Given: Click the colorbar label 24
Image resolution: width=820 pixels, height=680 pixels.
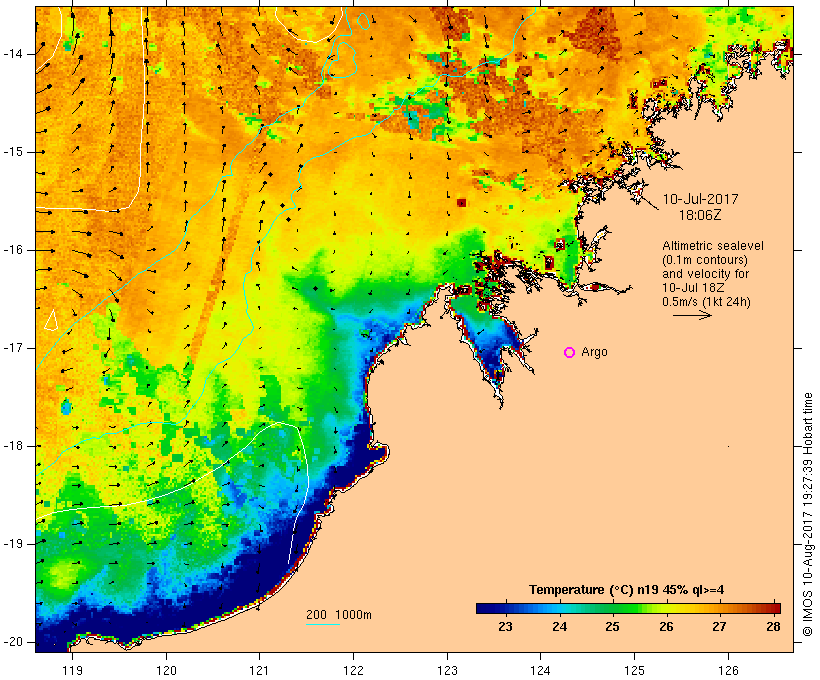Looking at the screenshot, I should click(559, 627).
